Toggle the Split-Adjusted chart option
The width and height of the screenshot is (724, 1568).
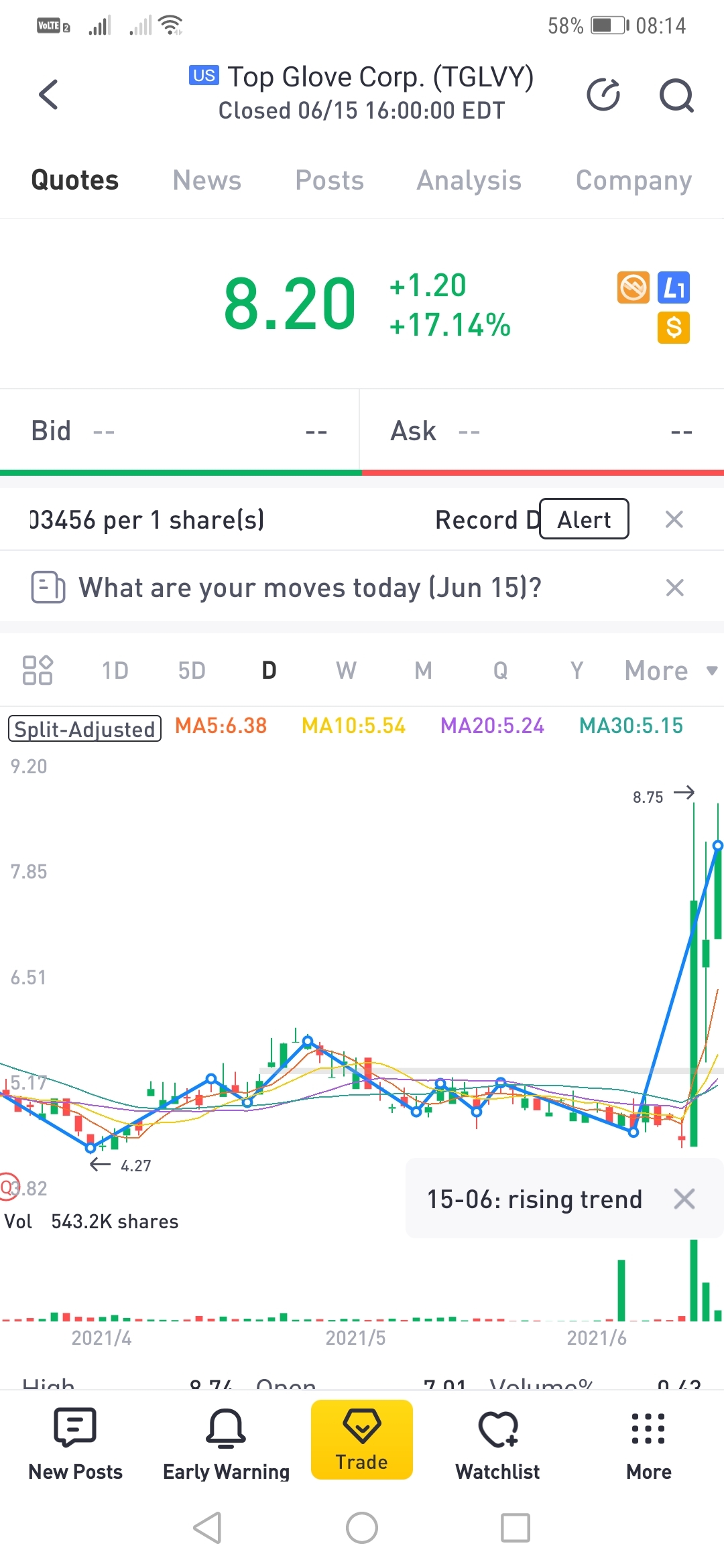tap(84, 728)
